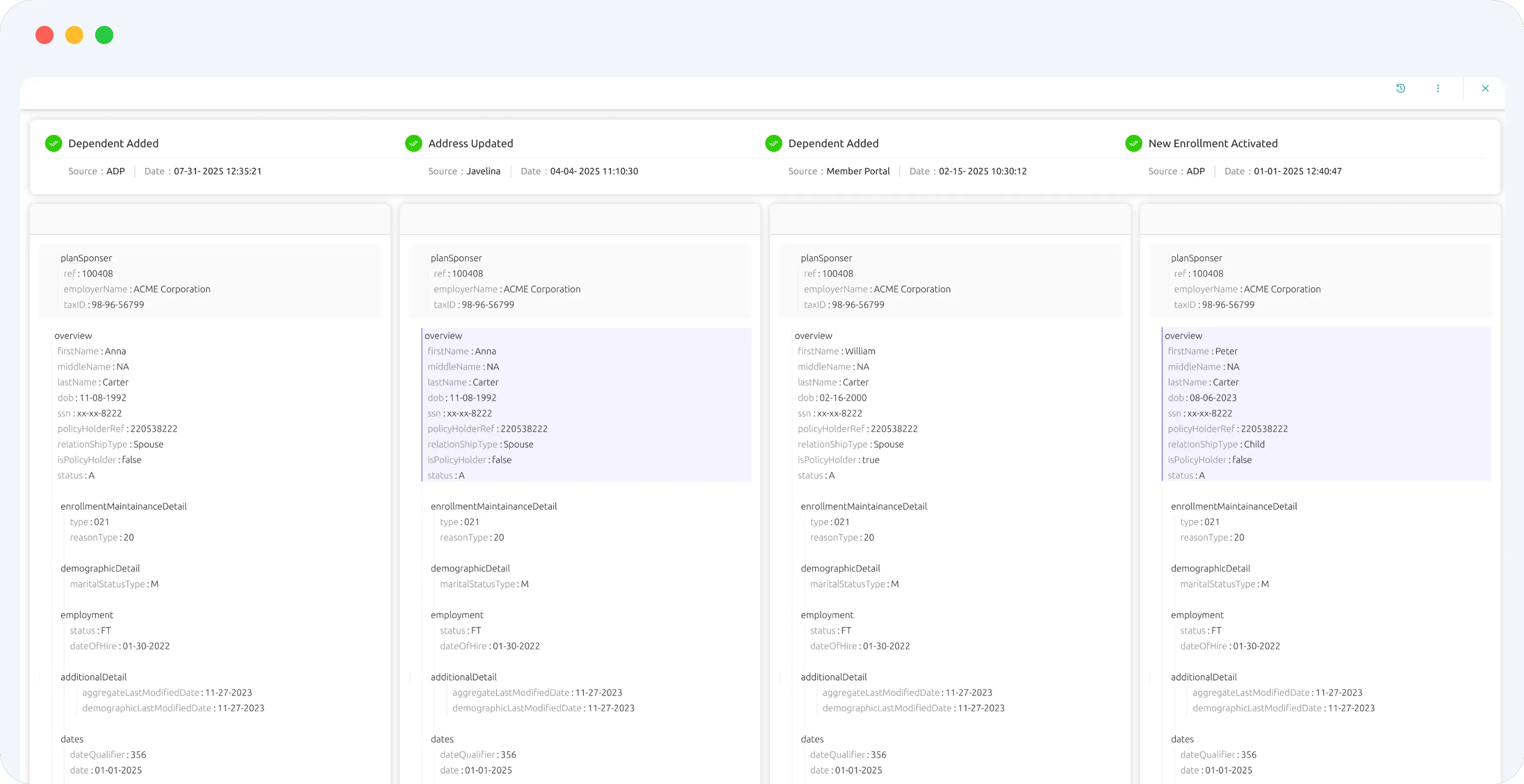
Task: Collapse planSponser node in the Javelina column
Action: point(455,258)
